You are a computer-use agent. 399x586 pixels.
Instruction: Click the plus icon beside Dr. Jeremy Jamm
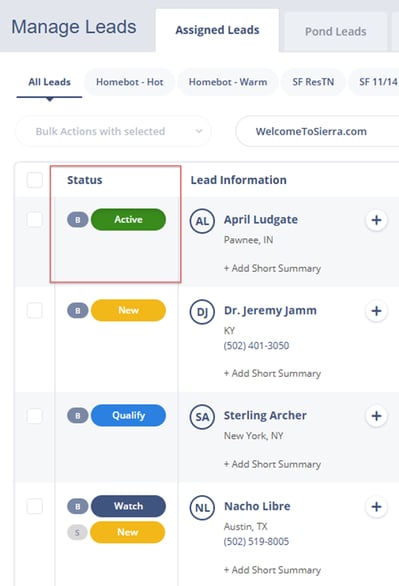[376, 311]
